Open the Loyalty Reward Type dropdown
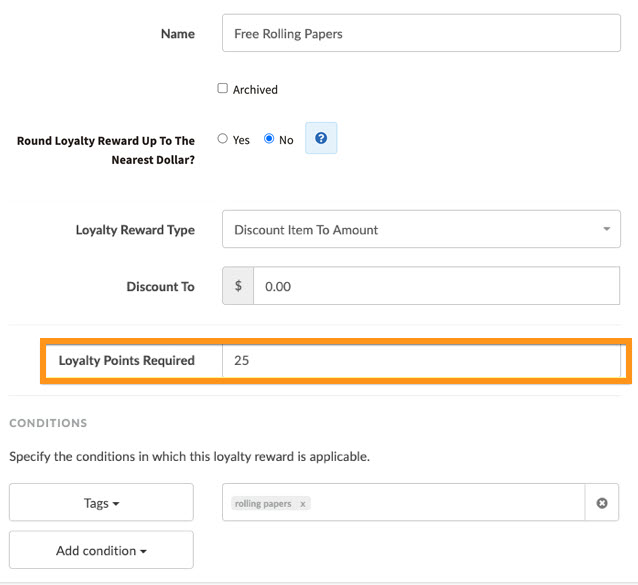Image resolution: width=638 pixels, height=585 pixels. click(x=421, y=229)
